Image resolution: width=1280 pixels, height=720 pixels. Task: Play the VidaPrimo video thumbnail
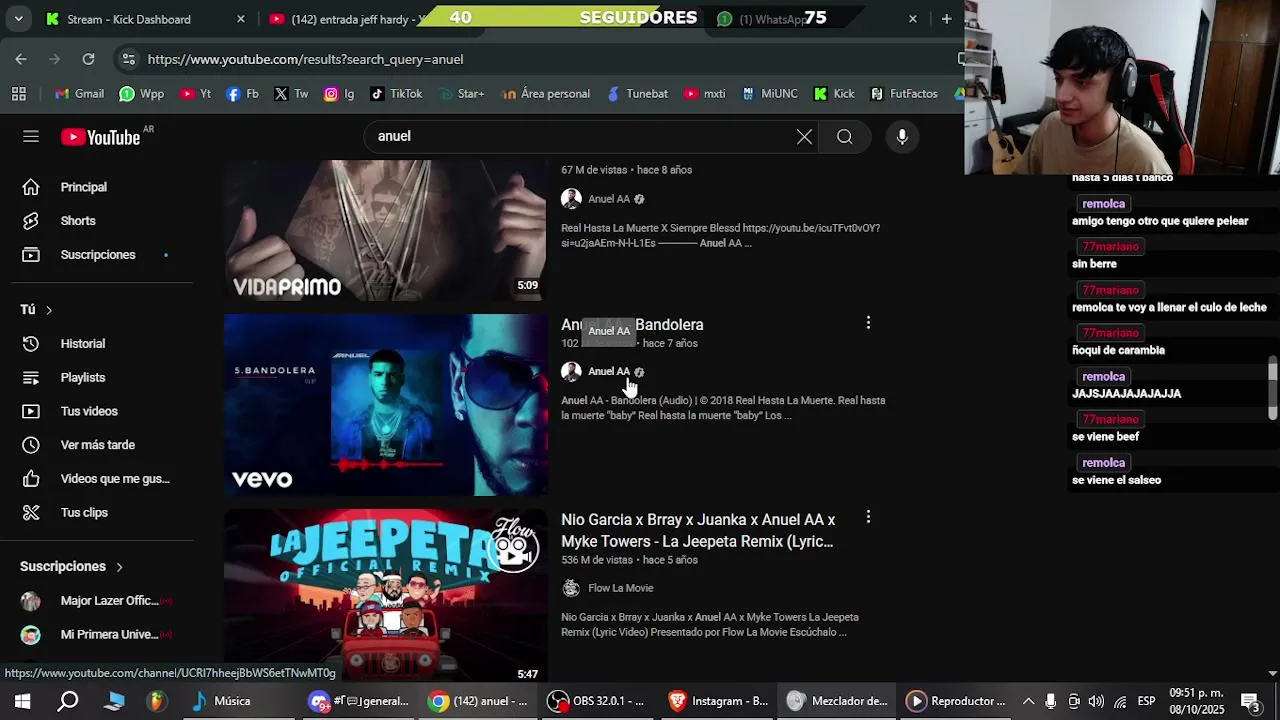tap(386, 230)
